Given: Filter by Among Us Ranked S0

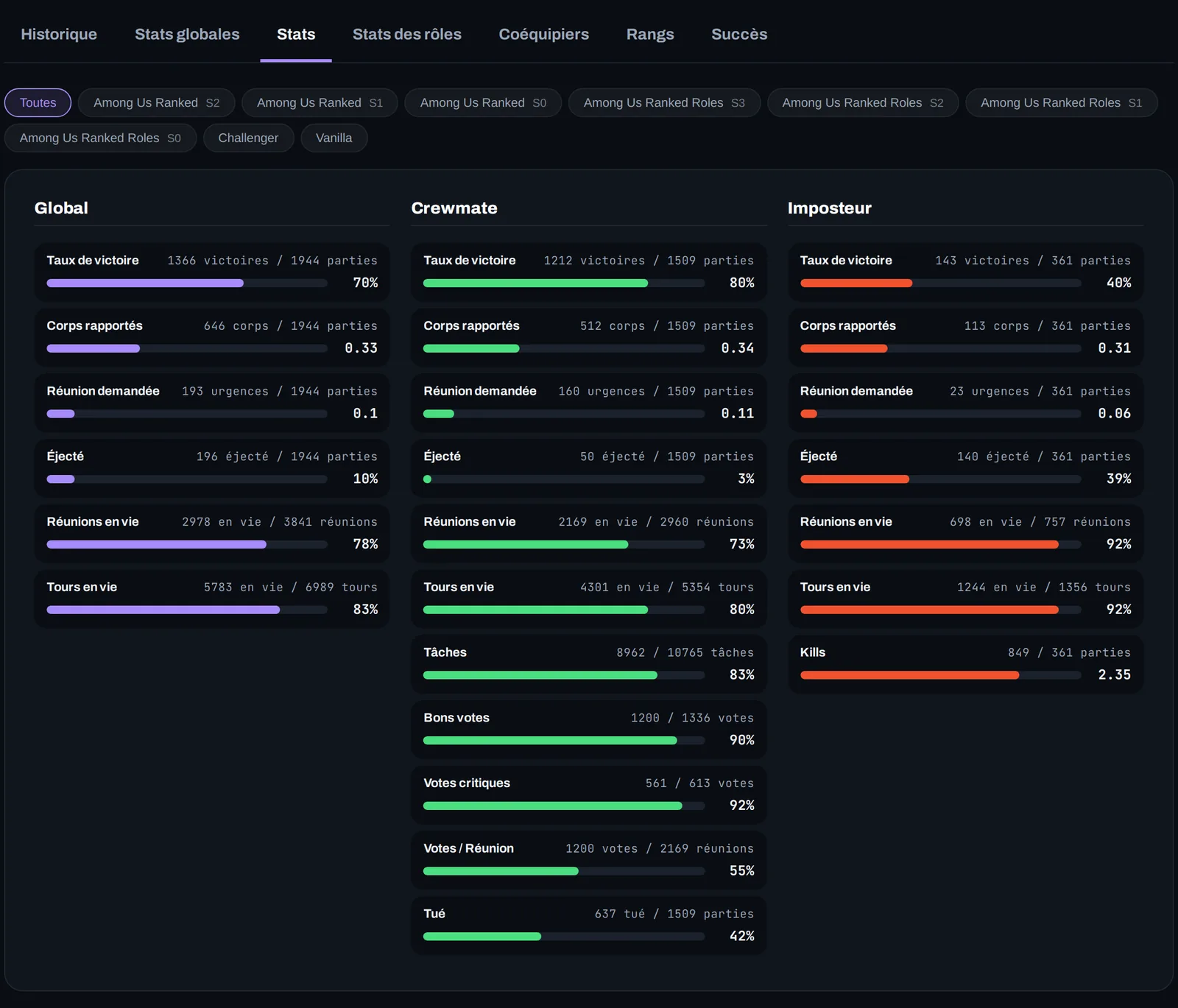Looking at the screenshot, I should click(x=483, y=102).
